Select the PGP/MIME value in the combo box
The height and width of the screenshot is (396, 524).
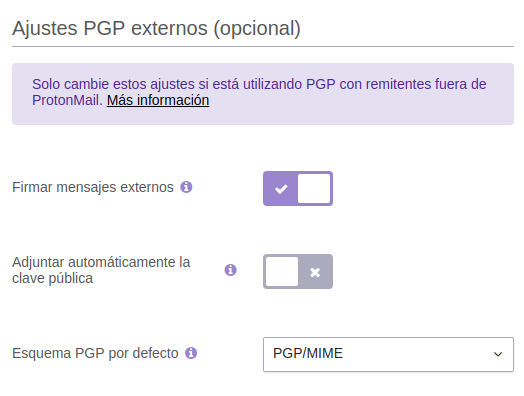(x=308, y=354)
